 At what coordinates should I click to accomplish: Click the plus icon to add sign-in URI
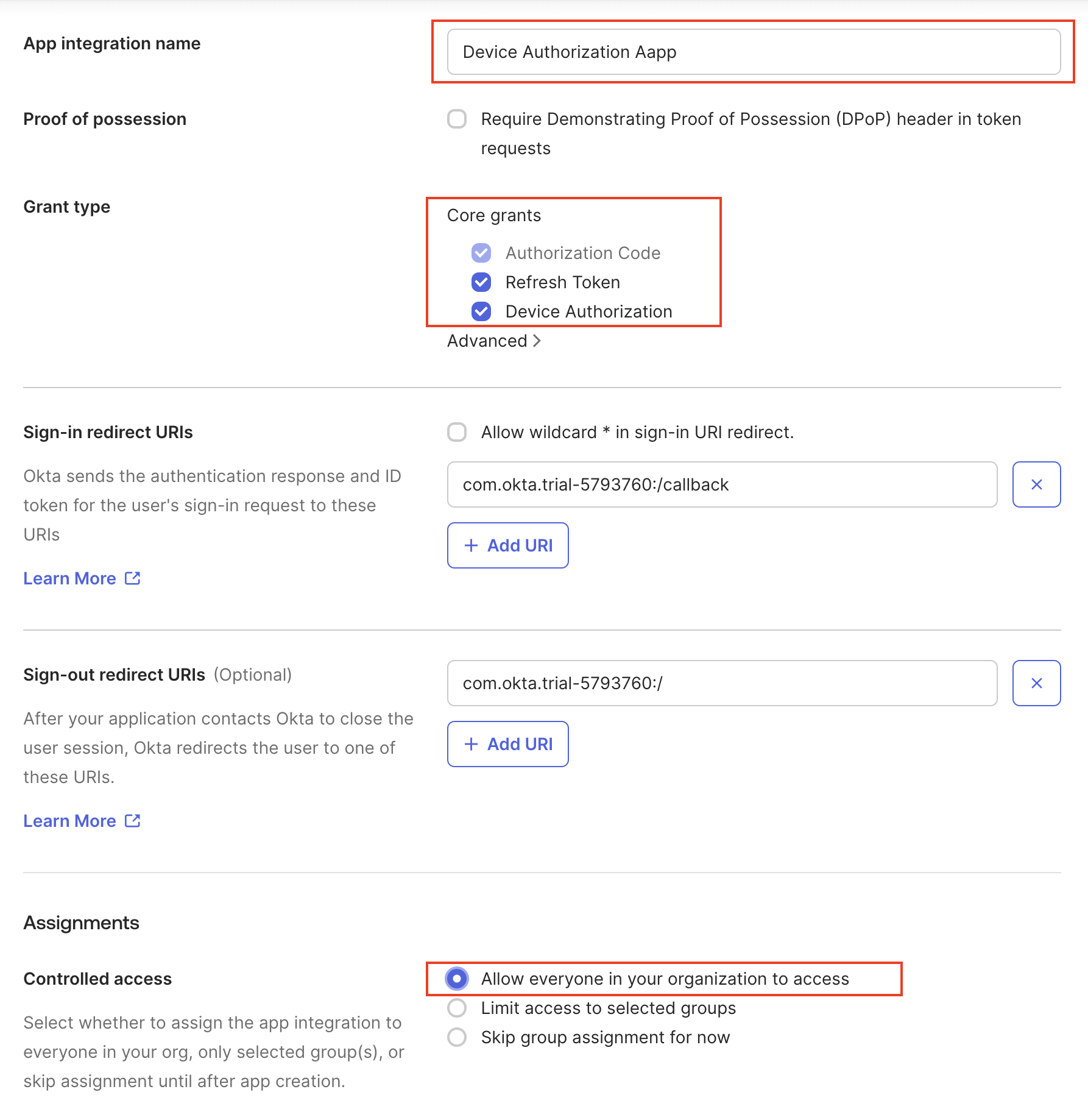click(x=470, y=545)
